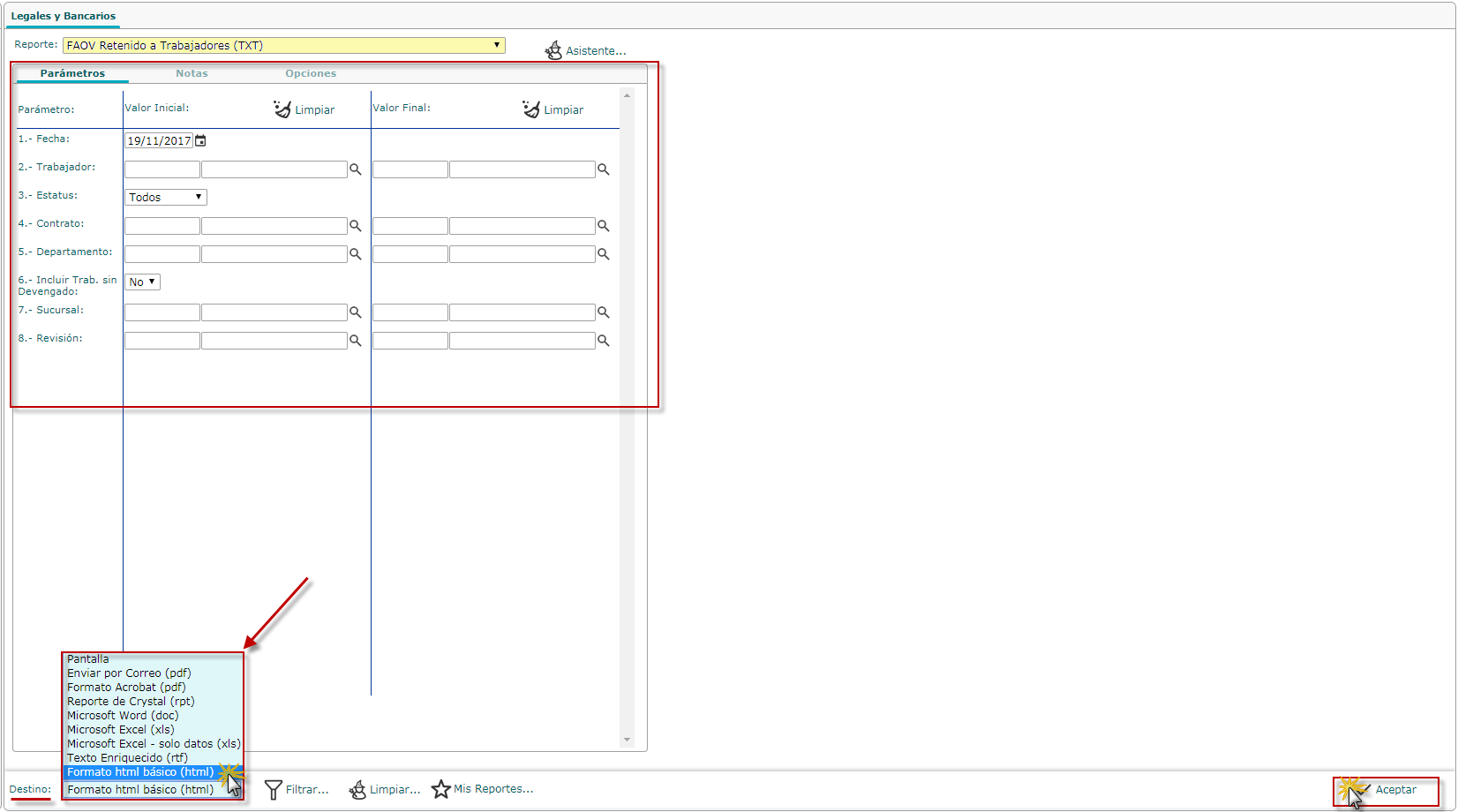Open the Incluir Trab. sin Devengado dropdown
Screen dimensions: 1458x812
point(142,282)
